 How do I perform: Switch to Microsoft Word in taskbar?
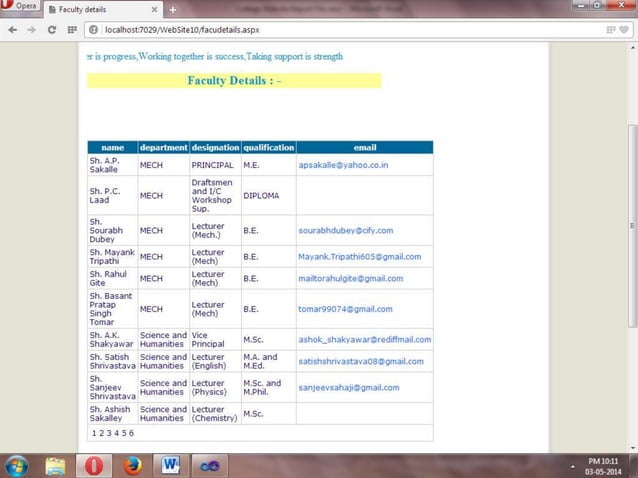(171, 466)
